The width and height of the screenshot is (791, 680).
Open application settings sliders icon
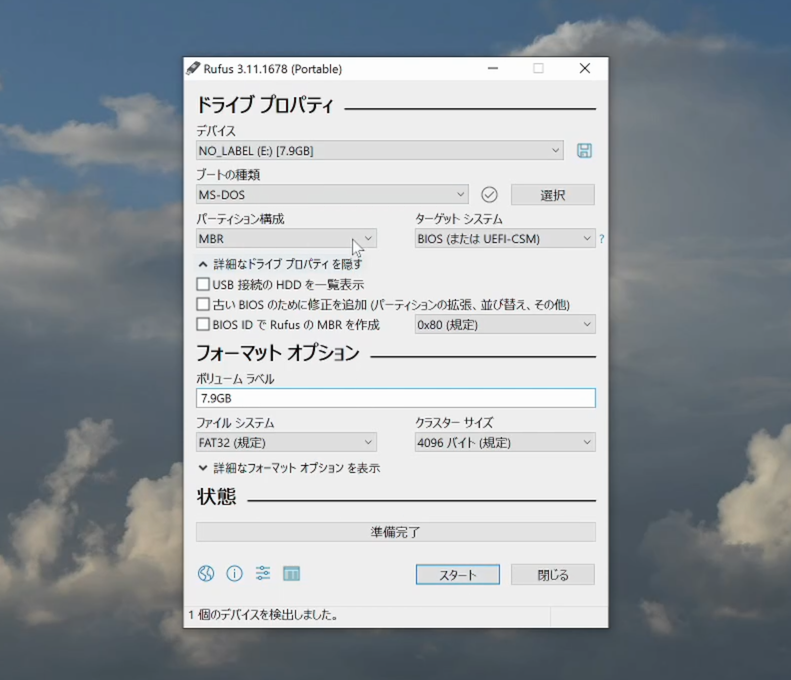click(263, 574)
